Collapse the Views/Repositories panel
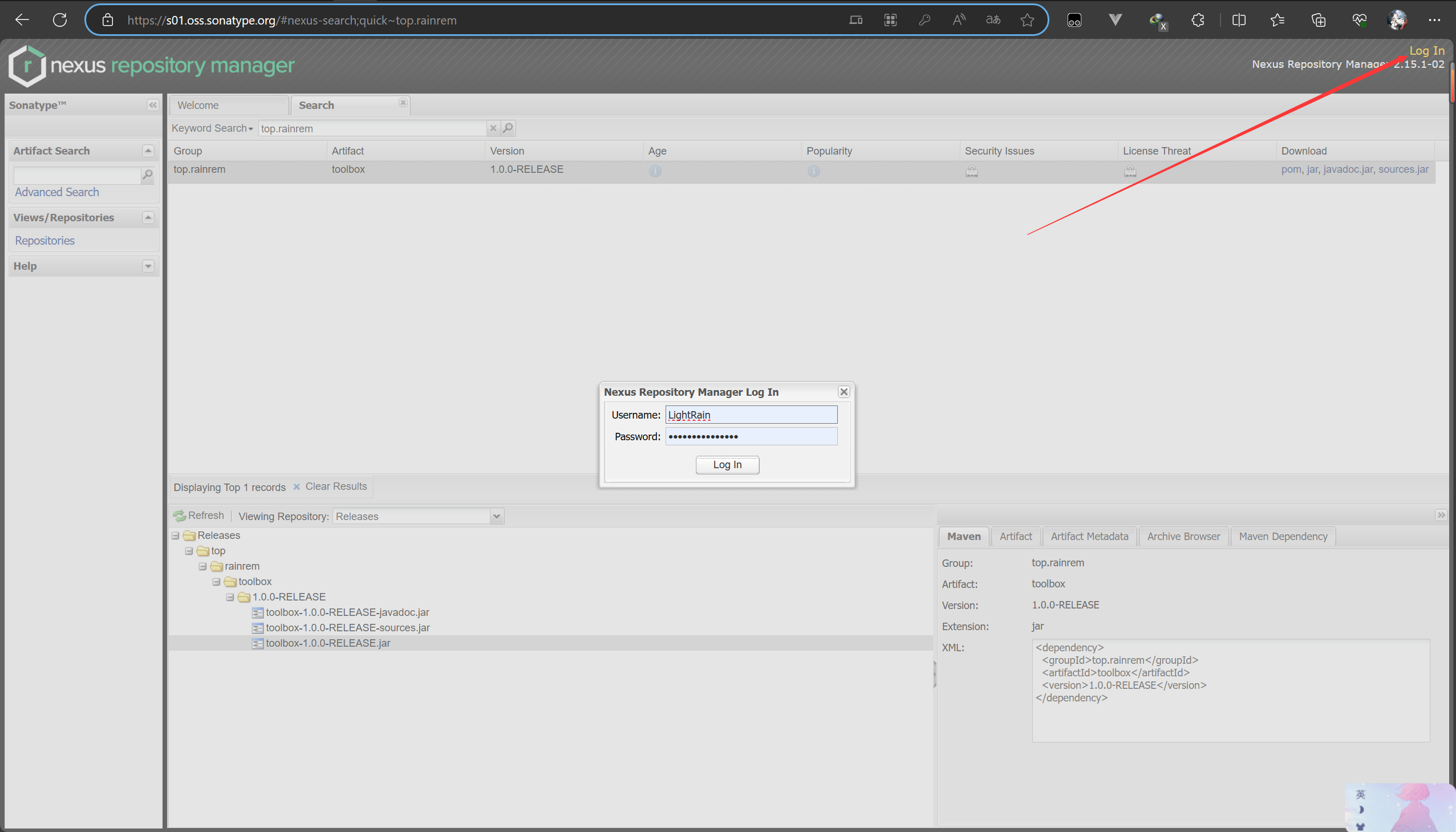The image size is (1456, 832). pyautogui.click(x=148, y=218)
